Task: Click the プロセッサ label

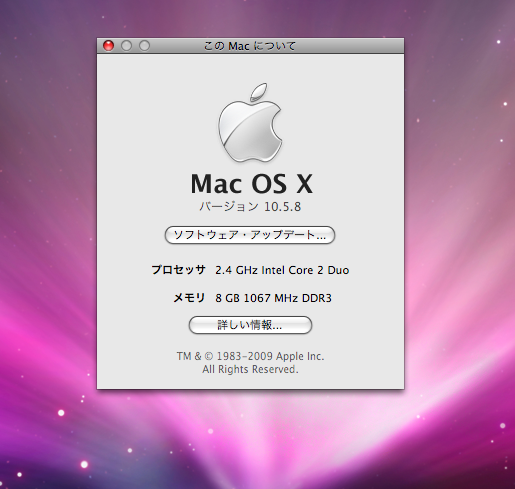Action: point(178,270)
